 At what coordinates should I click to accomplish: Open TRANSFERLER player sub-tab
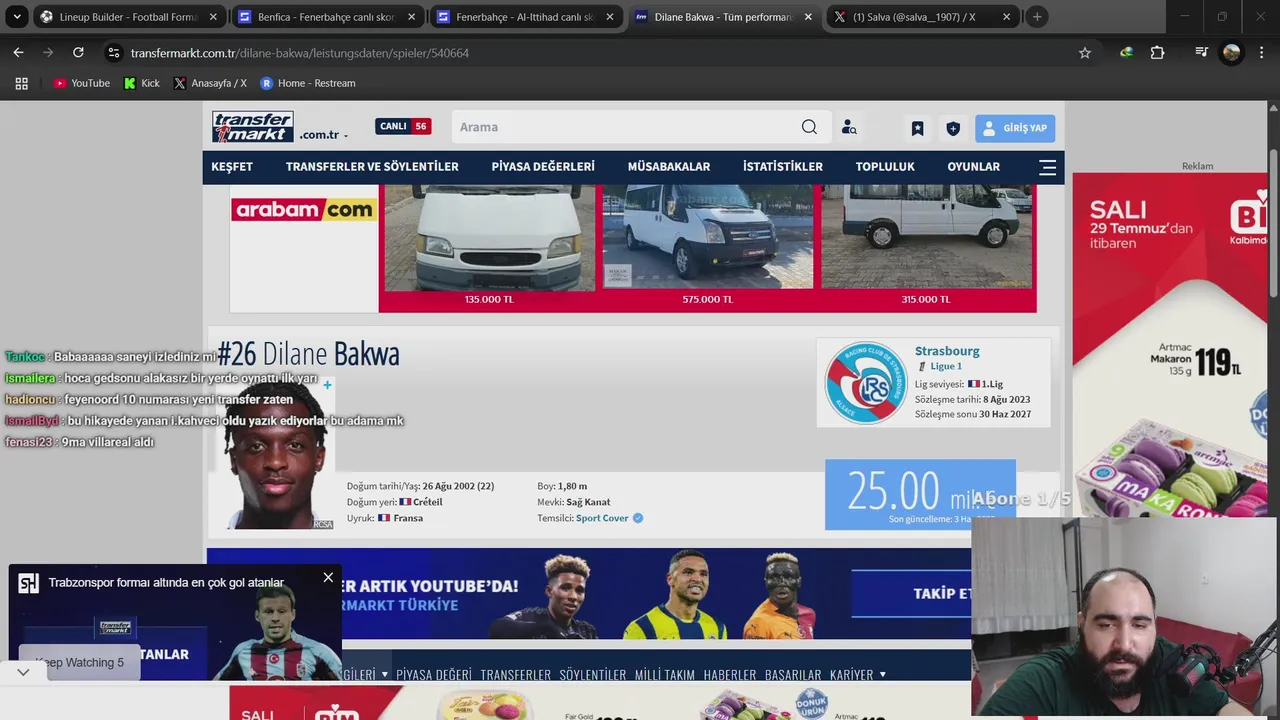coord(516,675)
